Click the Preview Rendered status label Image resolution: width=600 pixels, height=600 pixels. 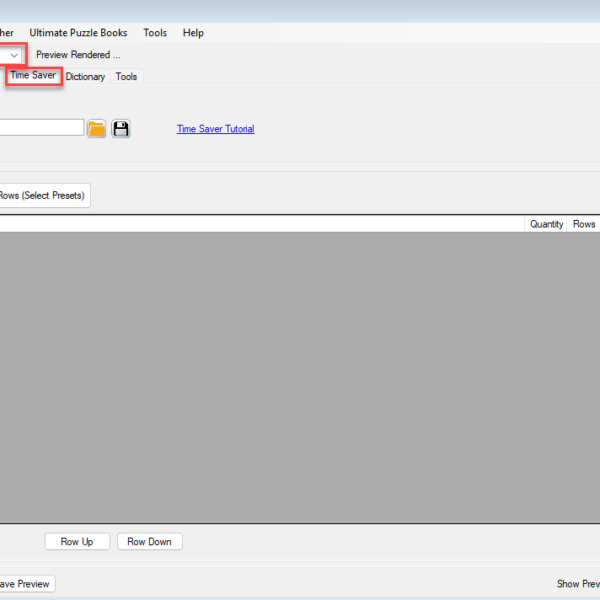(x=78, y=55)
